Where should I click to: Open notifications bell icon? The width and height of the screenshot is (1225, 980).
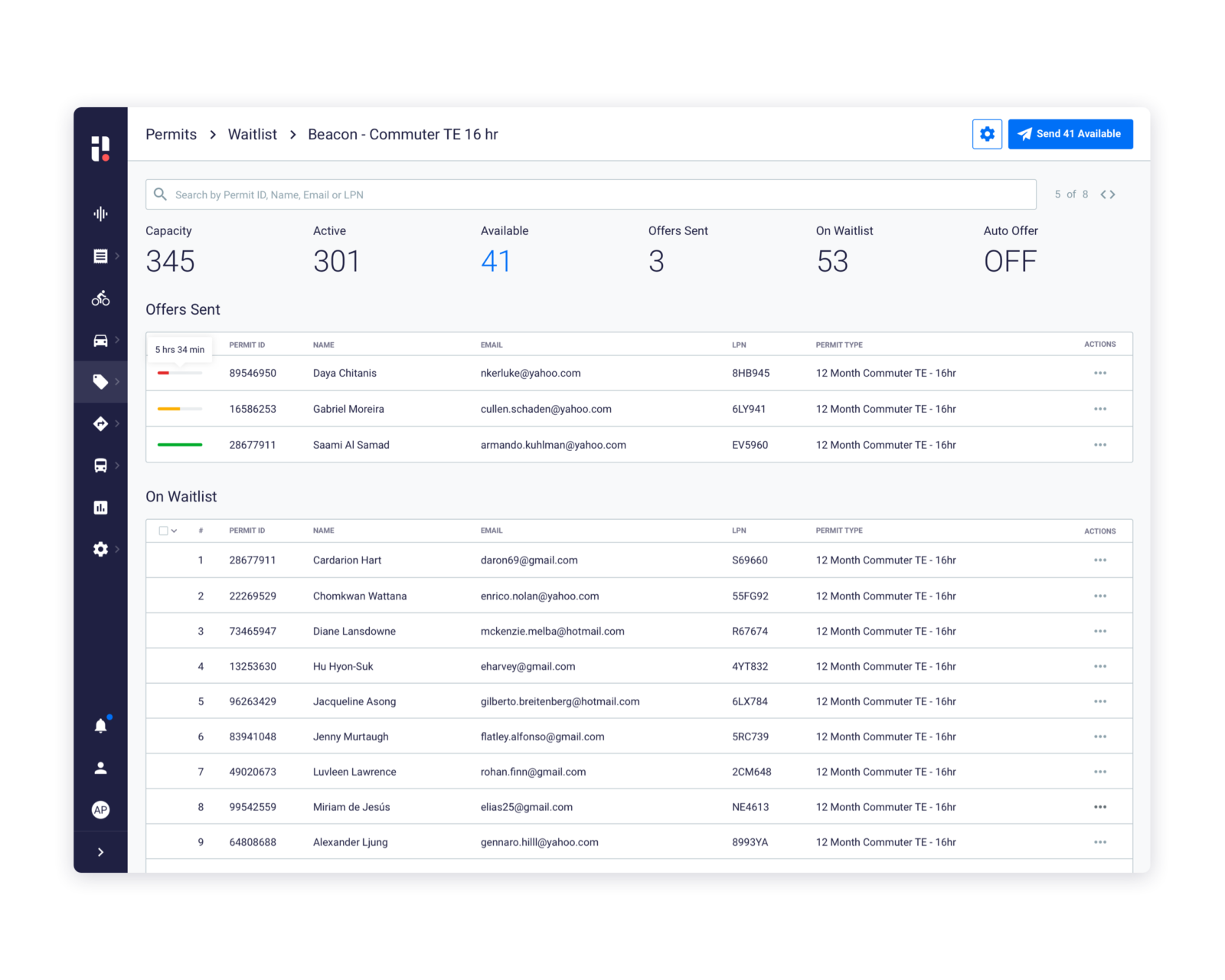click(x=100, y=726)
